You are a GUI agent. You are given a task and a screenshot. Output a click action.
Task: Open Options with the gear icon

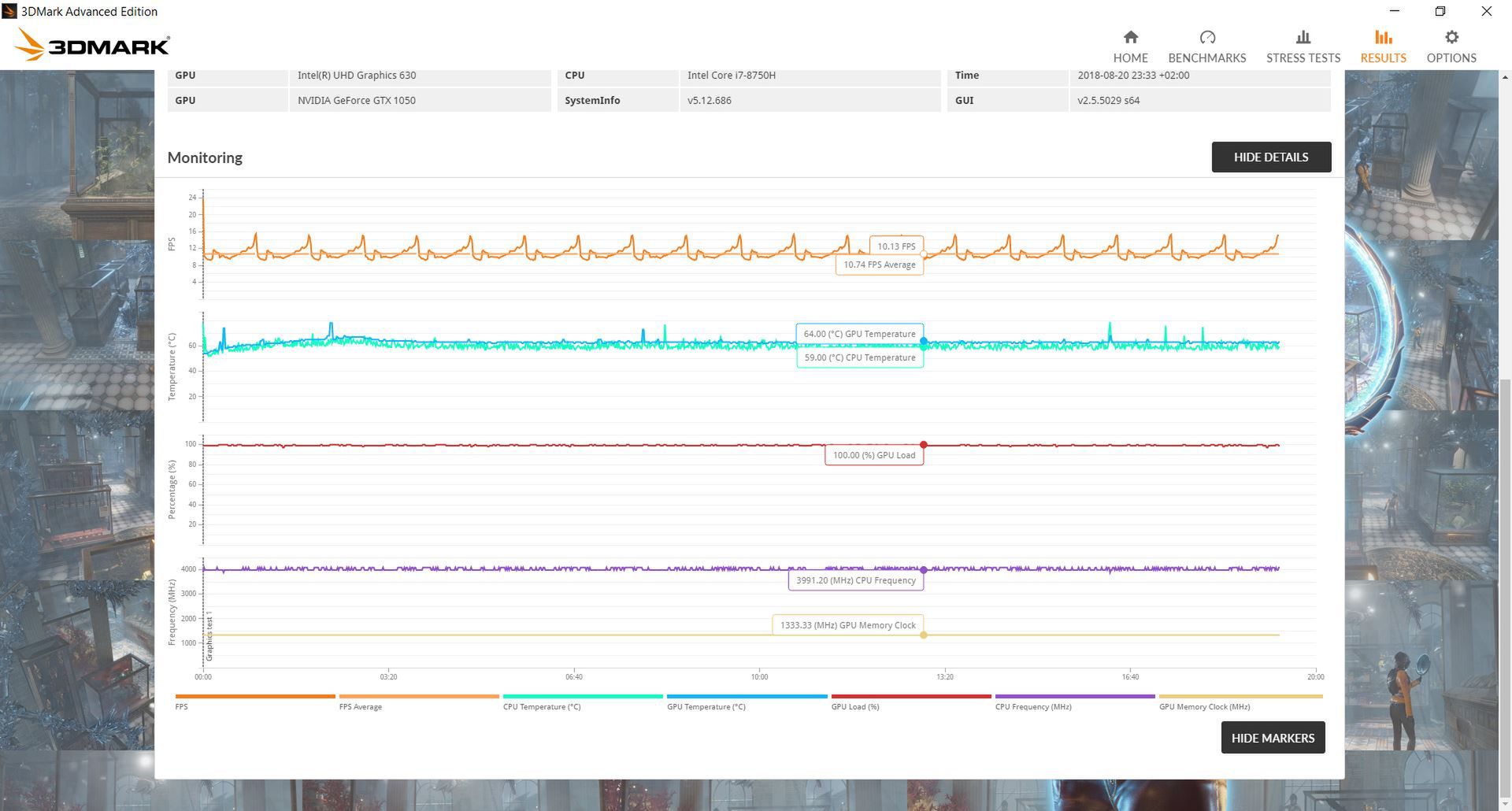(1451, 37)
